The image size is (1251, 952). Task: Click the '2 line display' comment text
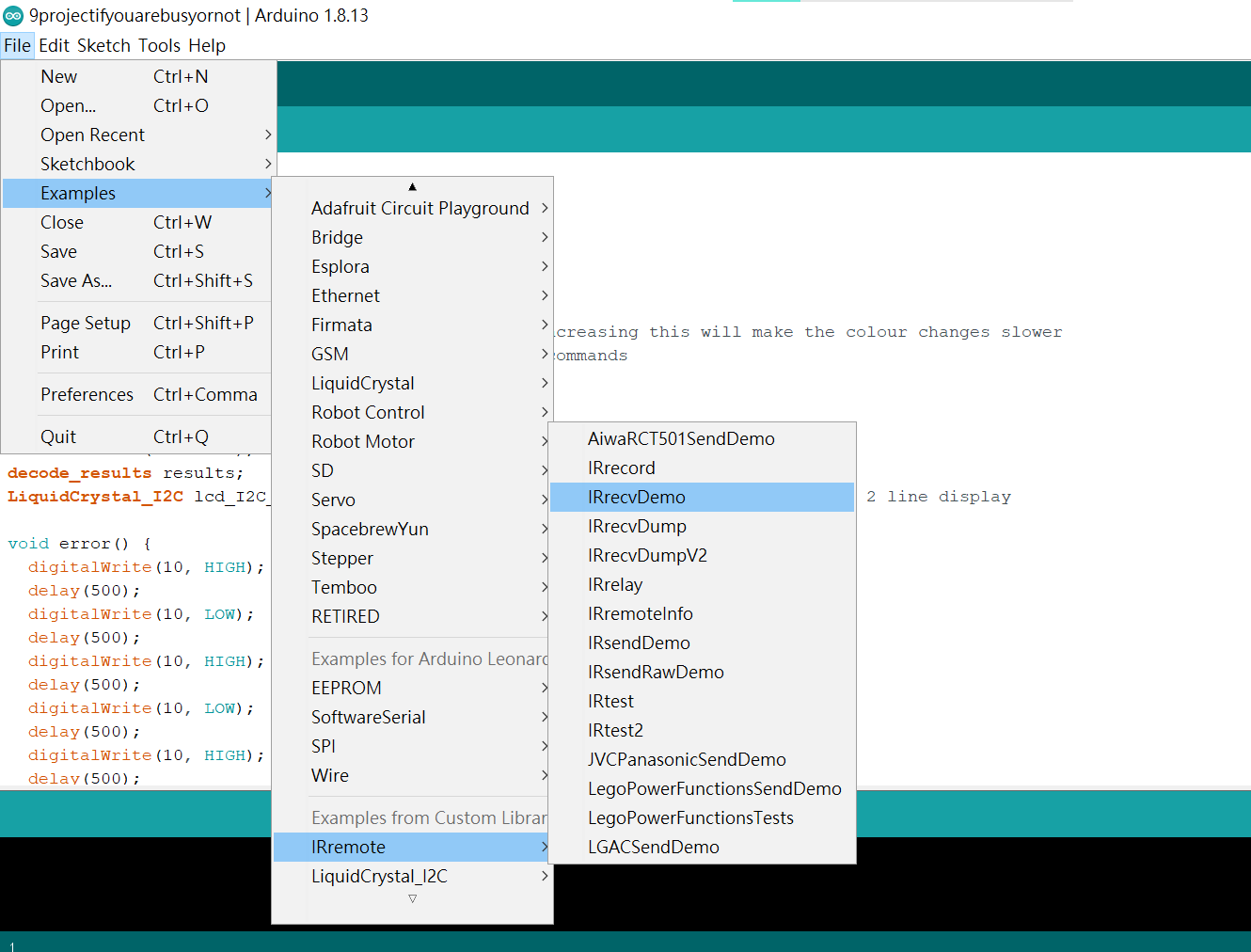[x=939, y=497]
